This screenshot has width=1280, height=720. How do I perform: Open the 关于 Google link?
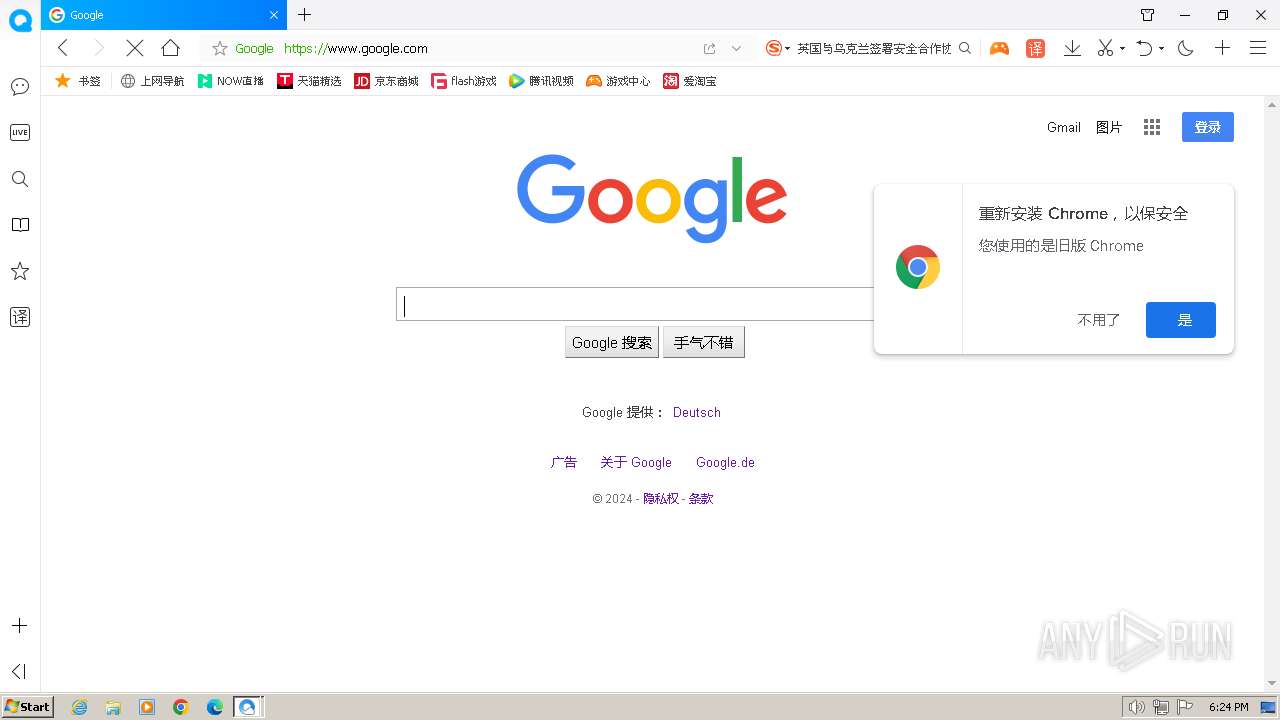click(x=636, y=462)
